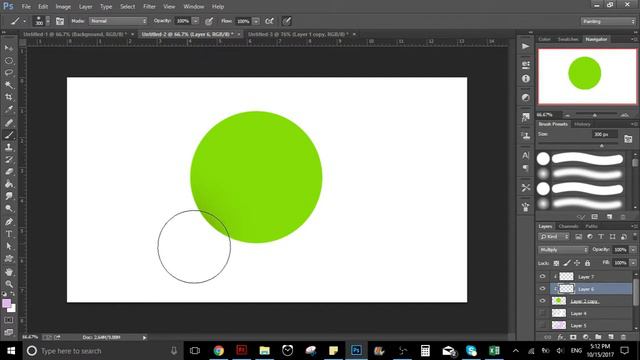
Task: Delete layer with trash icon
Action: [x=623, y=337]
